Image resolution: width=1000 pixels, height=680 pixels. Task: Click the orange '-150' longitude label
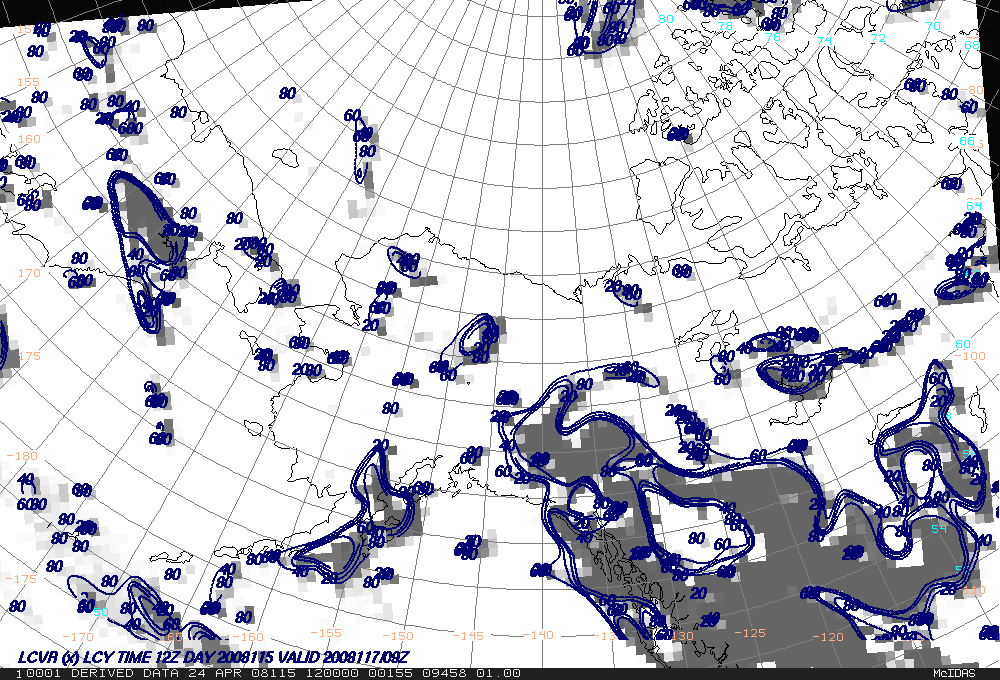tap(398, 636)
